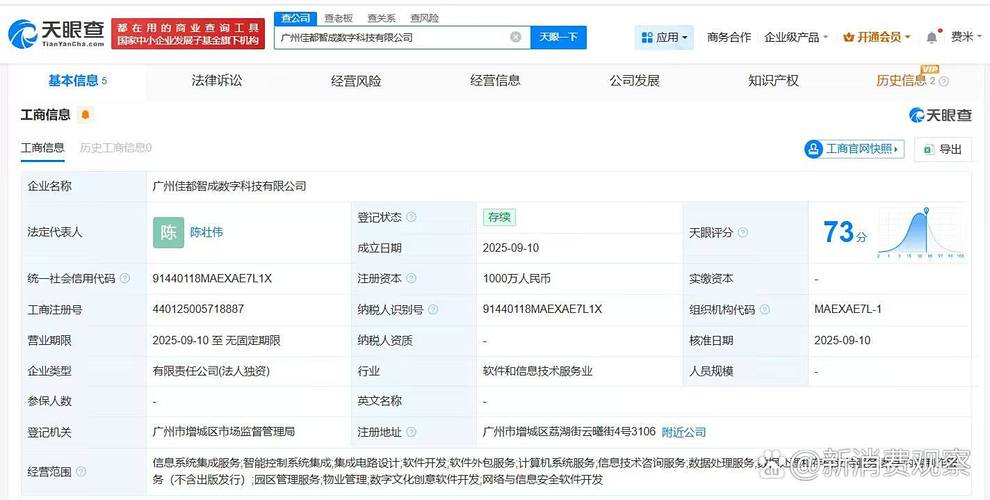Click the 天眼一下 search button
This screenshot has width=990, height=500.
click(558, 37)
